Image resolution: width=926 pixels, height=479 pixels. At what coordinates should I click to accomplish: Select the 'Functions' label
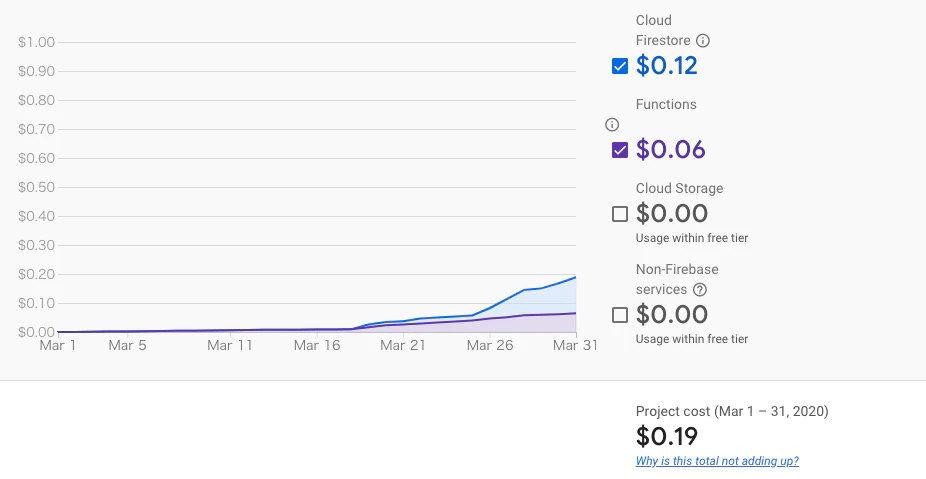[x=666, y=105]
